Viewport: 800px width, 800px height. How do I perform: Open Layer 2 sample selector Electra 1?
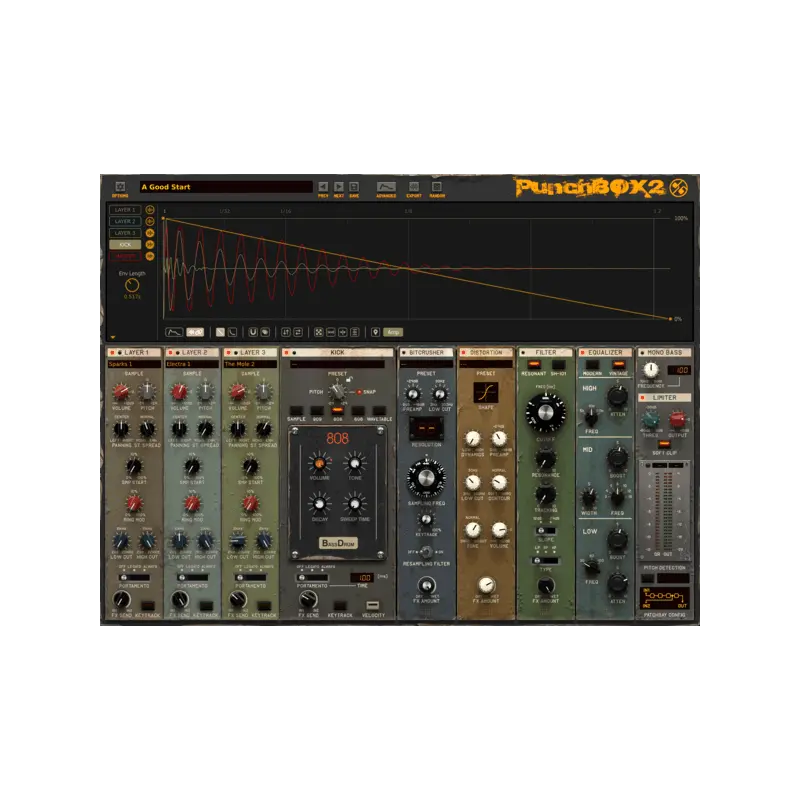pos(192,364)
